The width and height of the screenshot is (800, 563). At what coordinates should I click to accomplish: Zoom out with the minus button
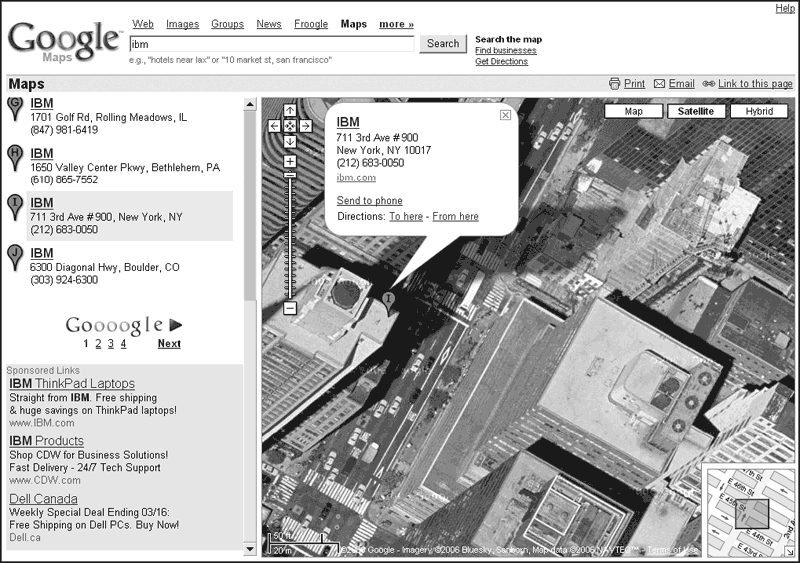tap(290, 308)
